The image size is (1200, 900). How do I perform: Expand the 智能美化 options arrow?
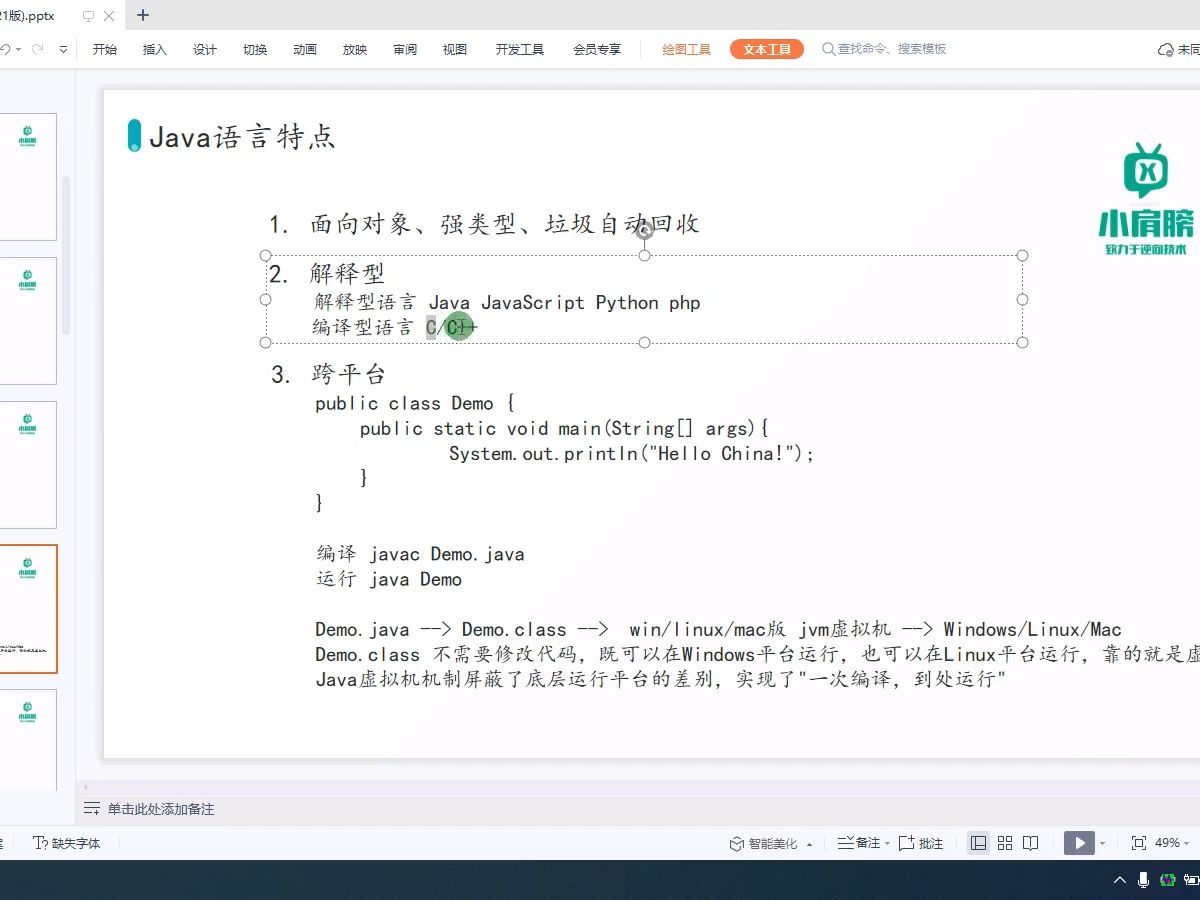(x=810, y=843)
